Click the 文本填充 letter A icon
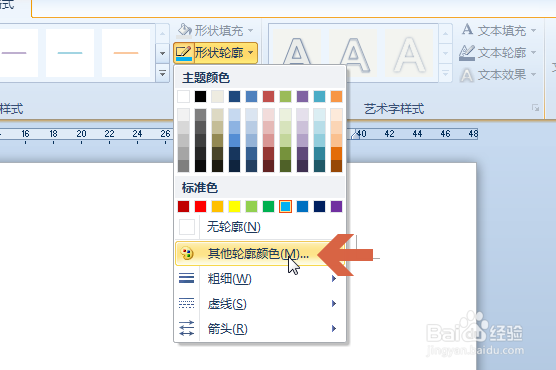 pos(467,30)
